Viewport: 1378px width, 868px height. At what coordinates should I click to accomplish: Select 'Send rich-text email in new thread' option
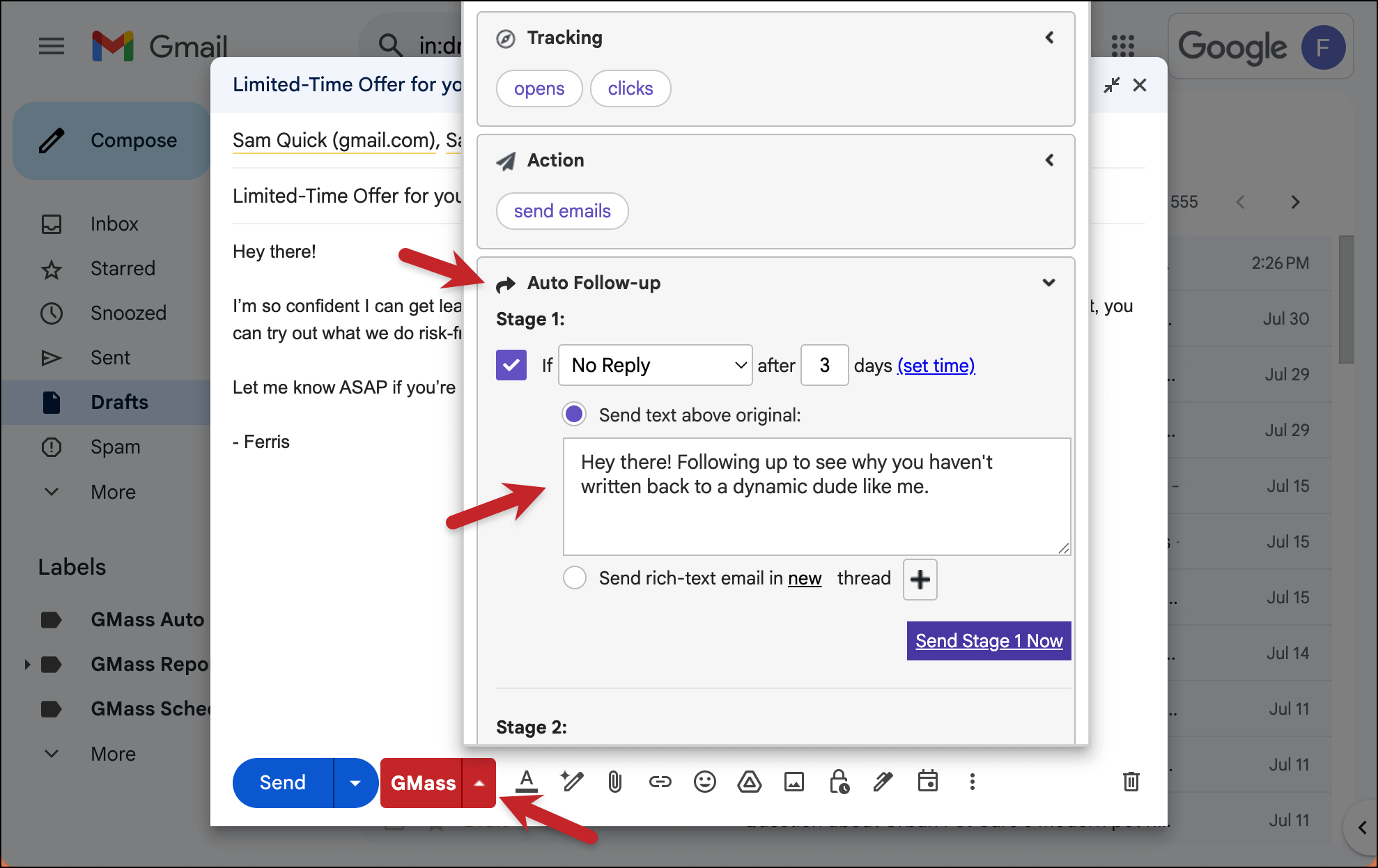pos(574,578)
